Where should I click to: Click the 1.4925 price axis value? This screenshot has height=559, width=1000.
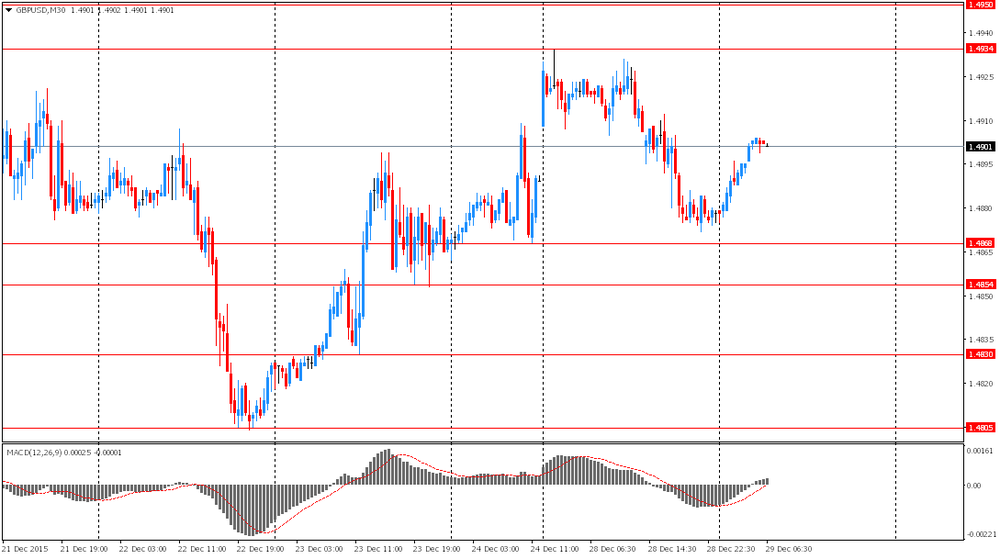[980, 77]
